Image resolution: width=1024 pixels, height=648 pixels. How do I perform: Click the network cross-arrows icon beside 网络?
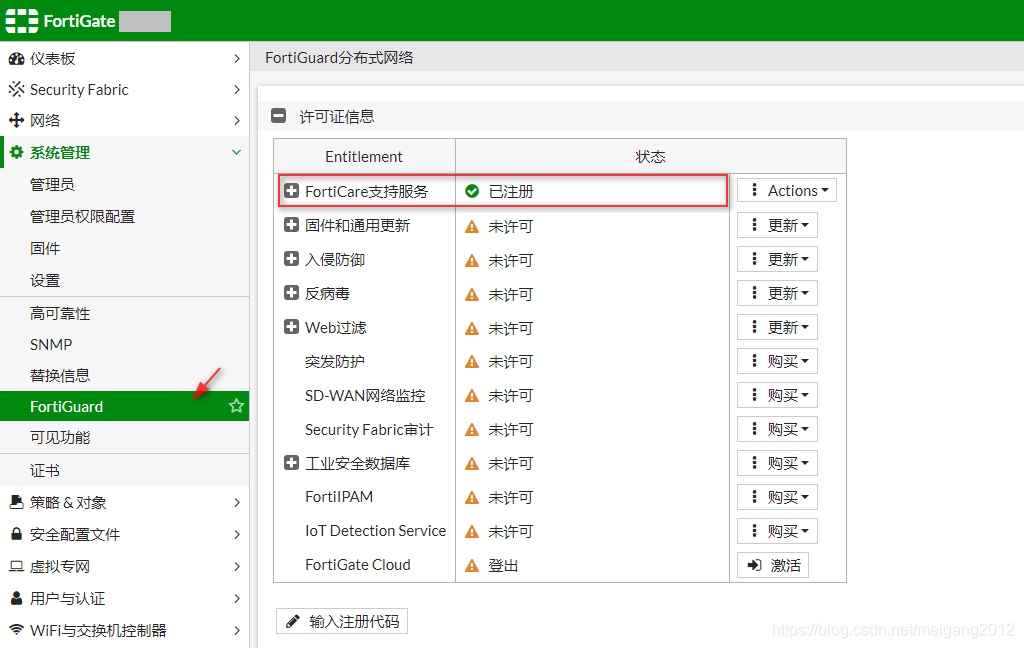coord(16,120)
